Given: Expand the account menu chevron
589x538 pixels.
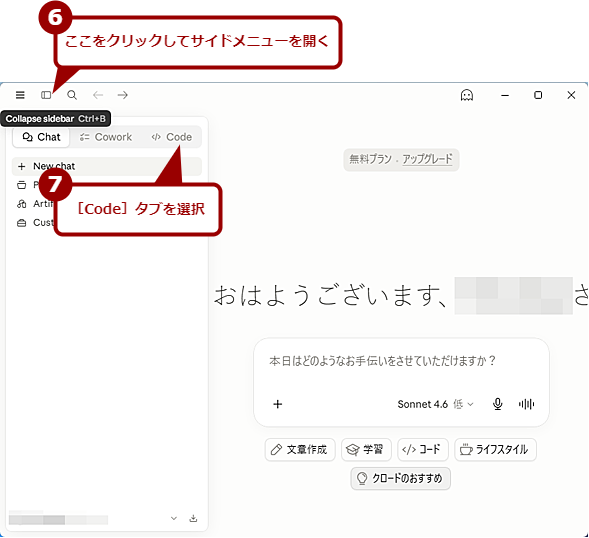Looking at the screenshot, I should [174, 518].
